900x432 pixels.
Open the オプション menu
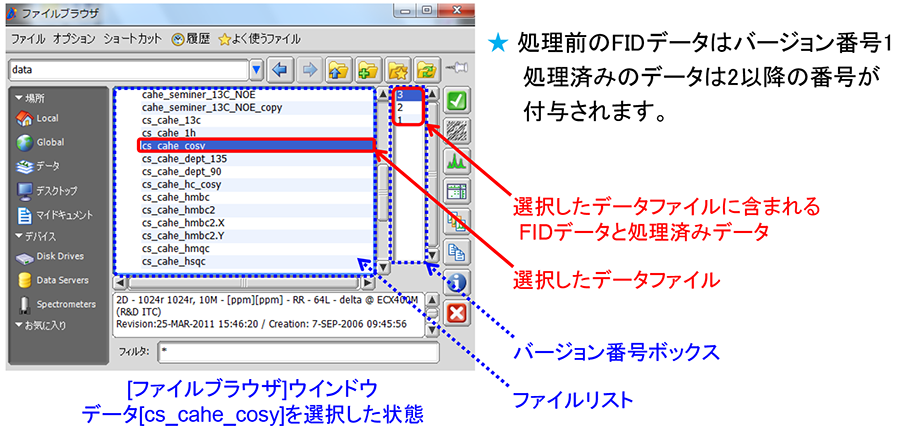click(75, 38)
